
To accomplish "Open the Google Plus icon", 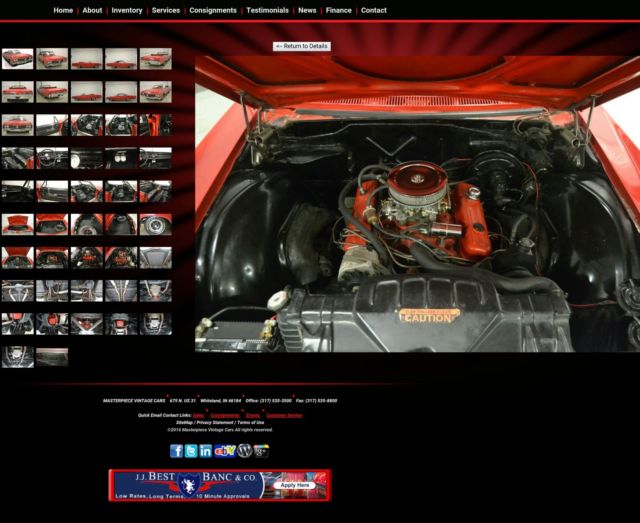I will pyautogui.click(x=261, y=451).
